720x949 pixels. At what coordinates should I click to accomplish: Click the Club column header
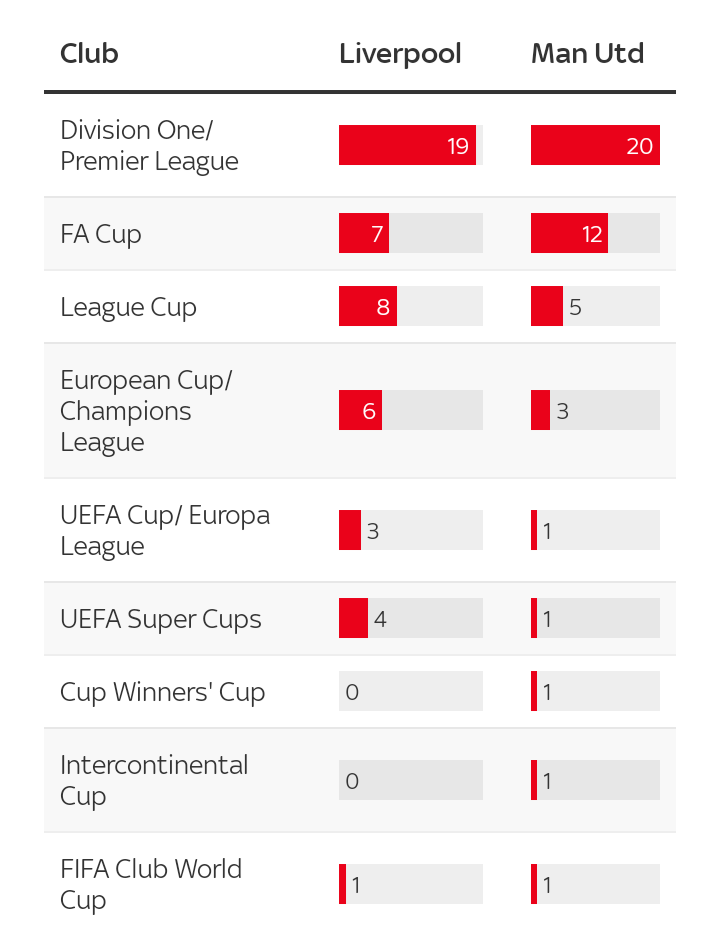[x=89, y=53]
